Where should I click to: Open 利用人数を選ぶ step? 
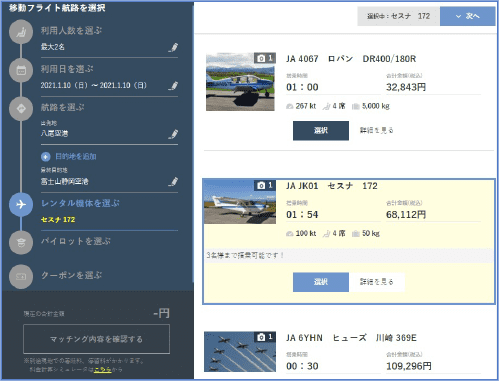click(x=71, y=31)
